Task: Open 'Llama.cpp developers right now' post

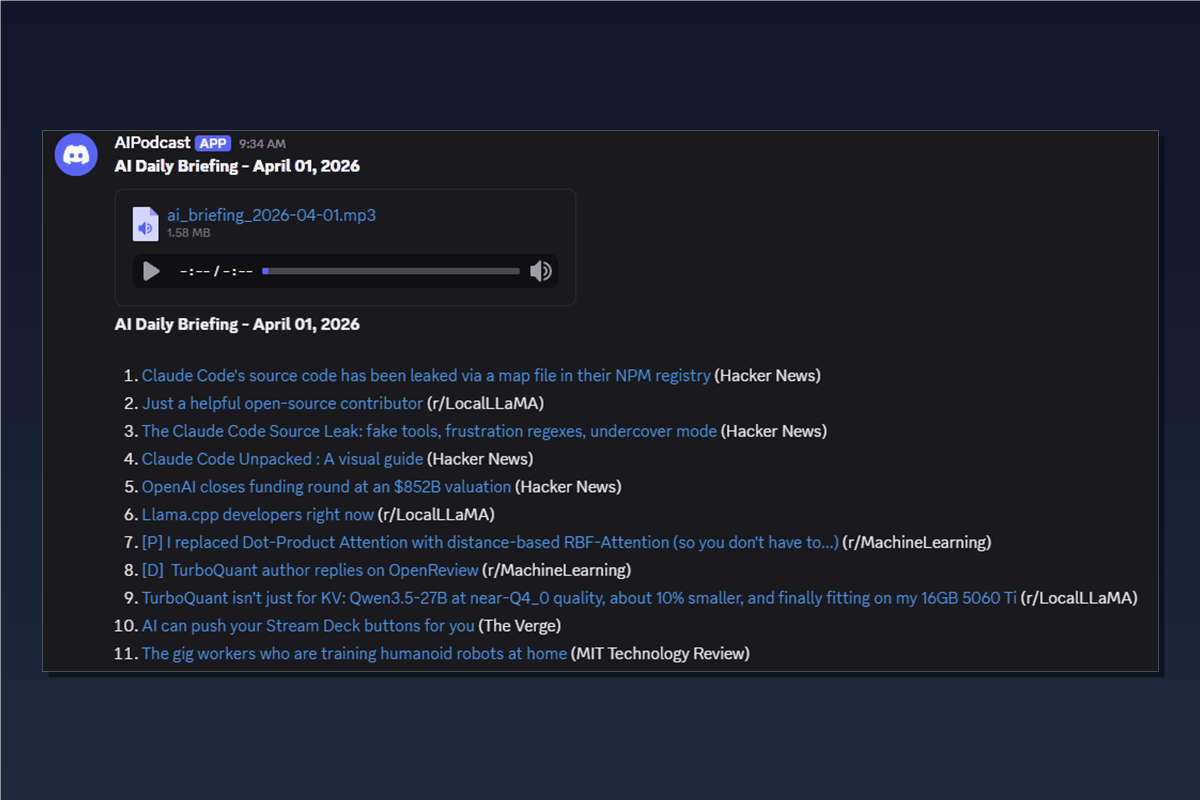Action: 256,514
